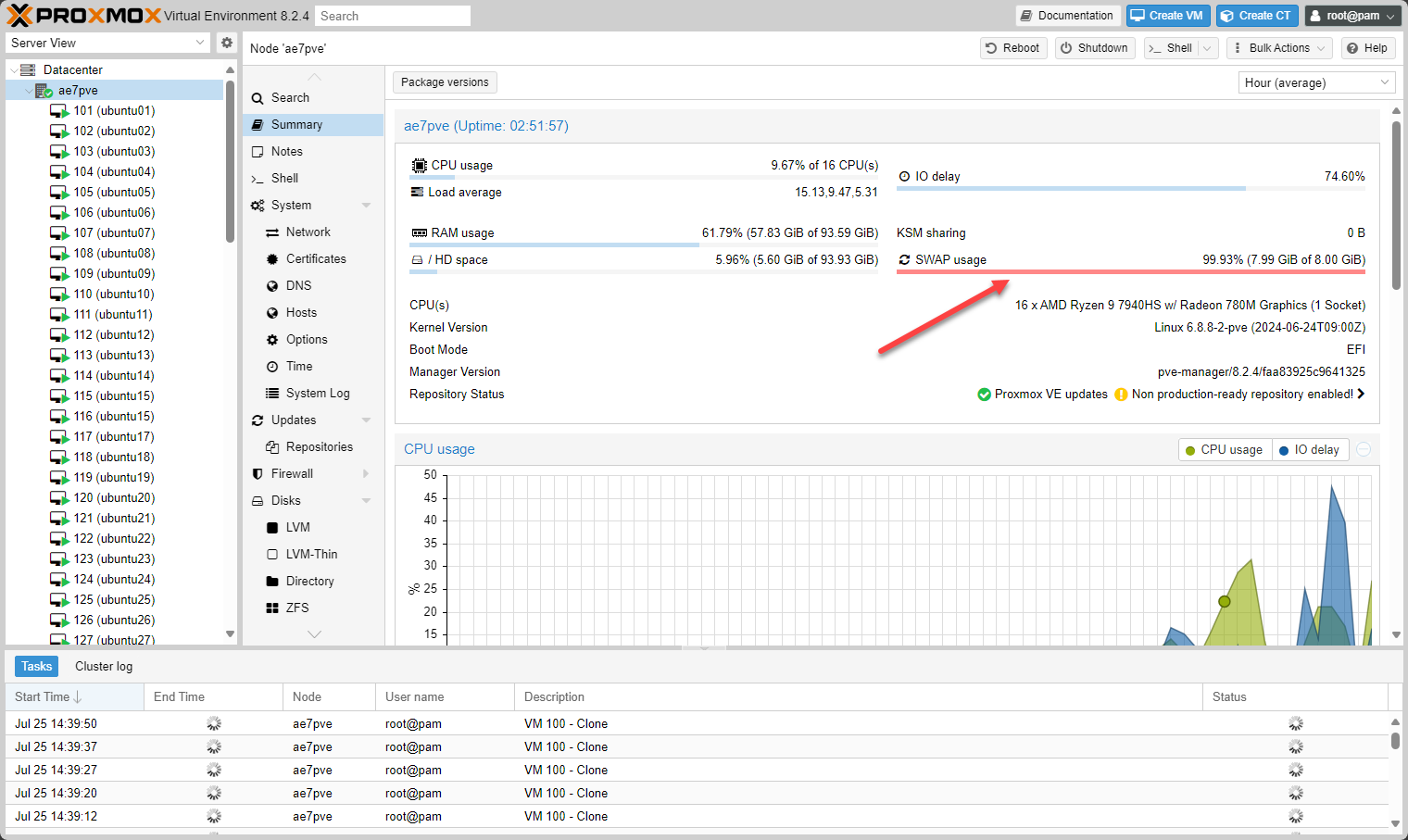Click the DNS globe icon
This screenshot has height=840, width=1408.
tap(272, 286)
